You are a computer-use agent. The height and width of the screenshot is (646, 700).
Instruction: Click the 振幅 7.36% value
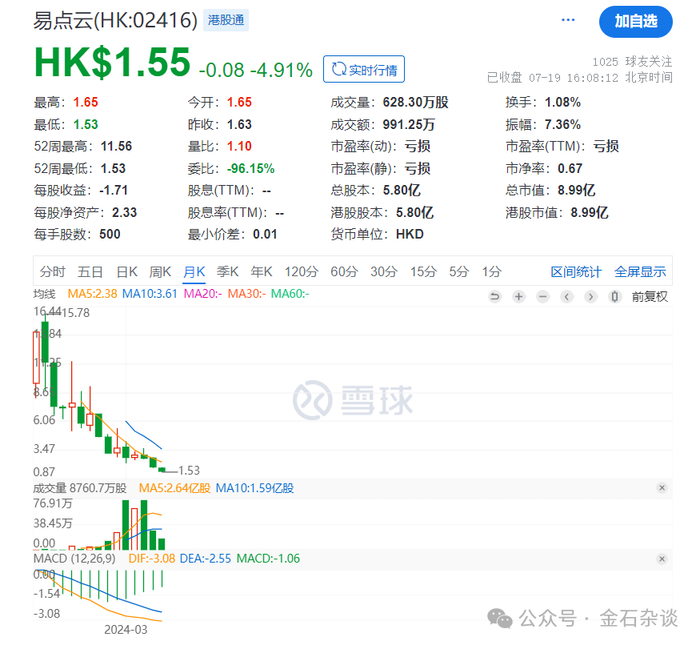pyautogui.click(x=562, y=124)
